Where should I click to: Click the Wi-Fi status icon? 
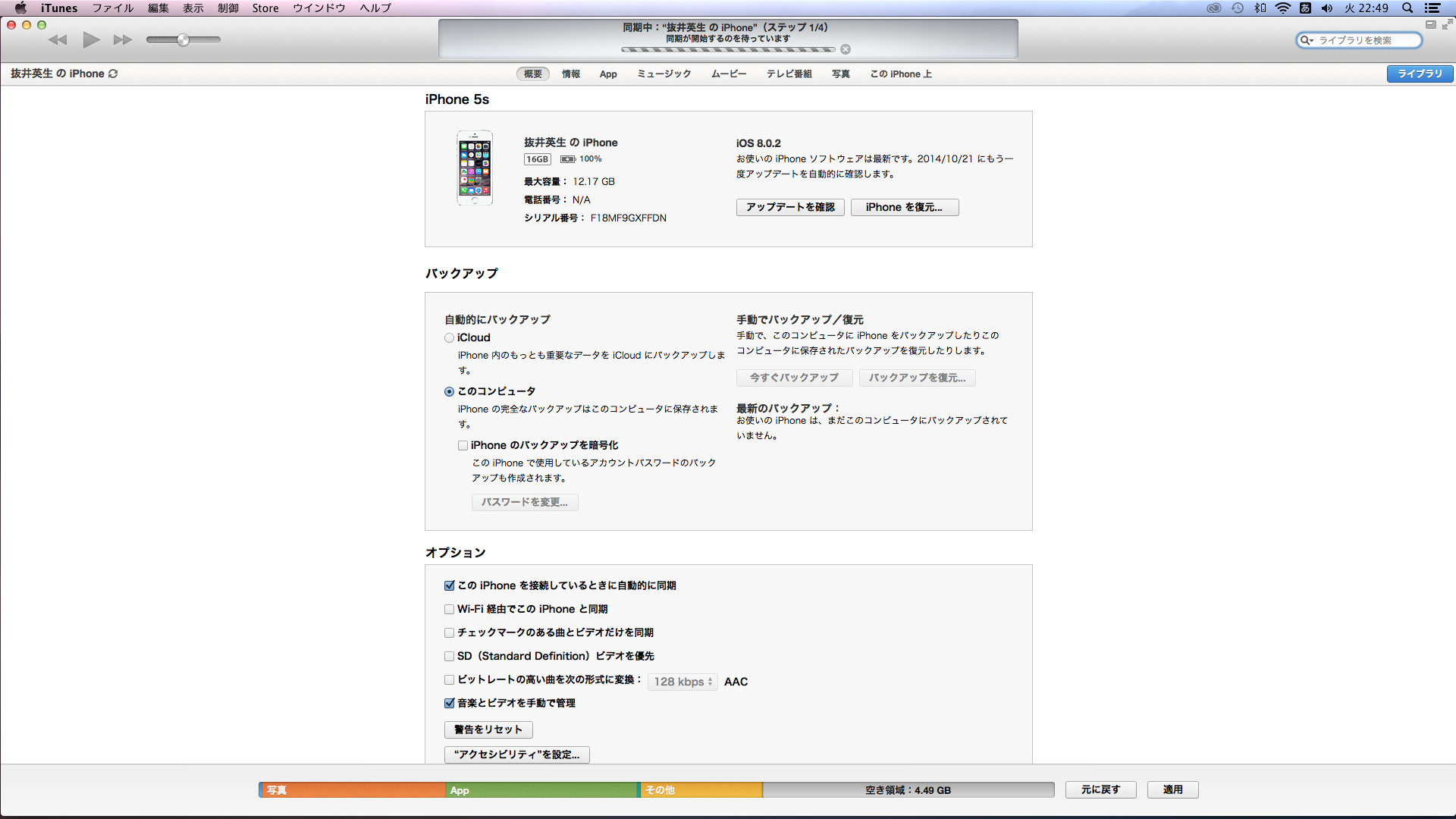(1283, 8)
